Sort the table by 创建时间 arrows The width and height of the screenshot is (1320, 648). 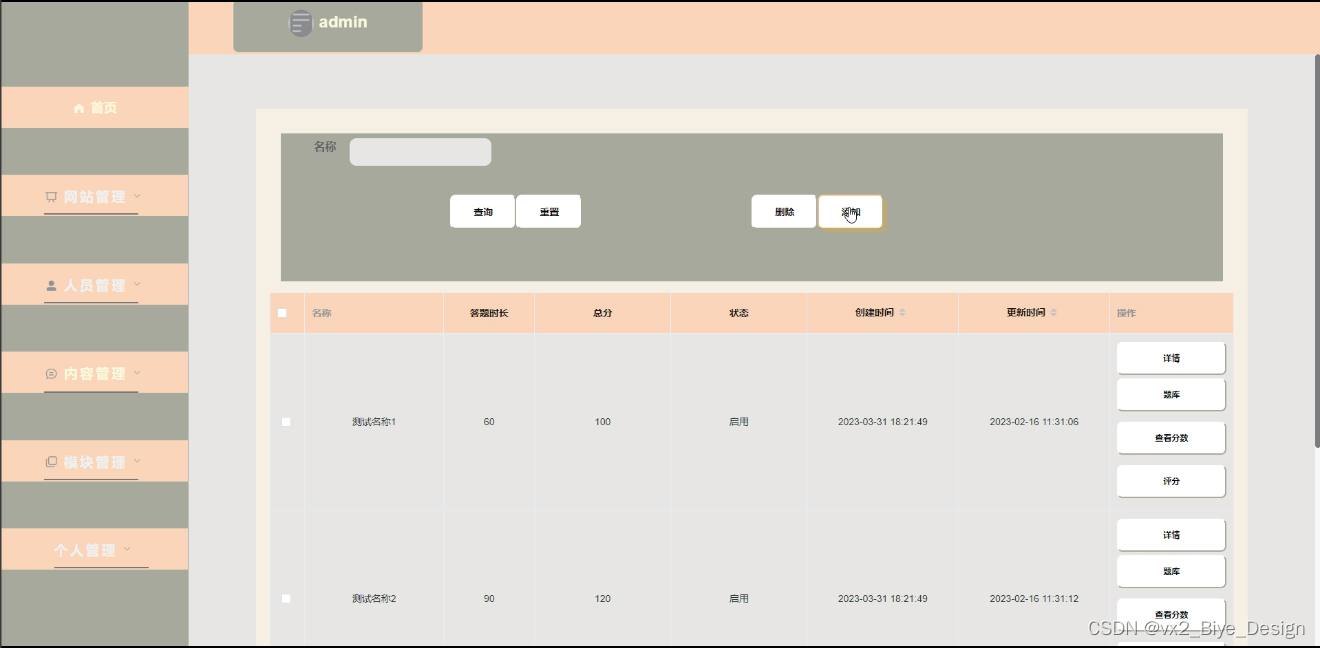[902, 313]
